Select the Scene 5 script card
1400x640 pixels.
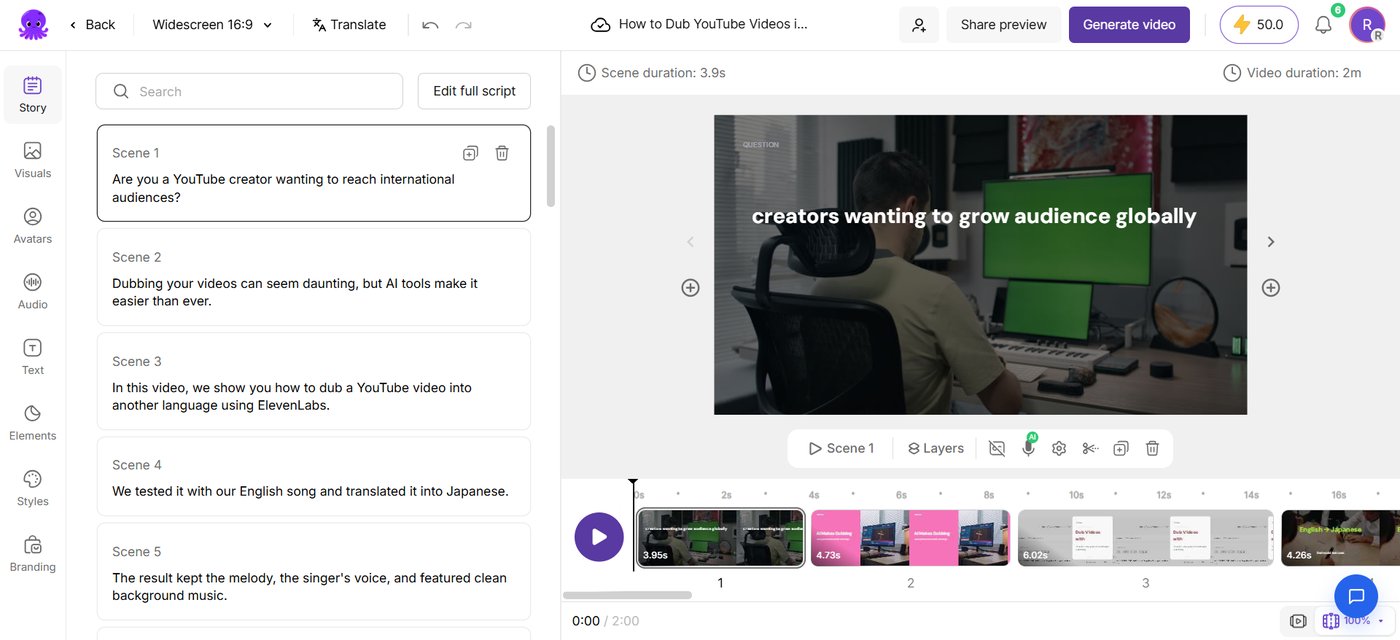[x=314, y=571]
